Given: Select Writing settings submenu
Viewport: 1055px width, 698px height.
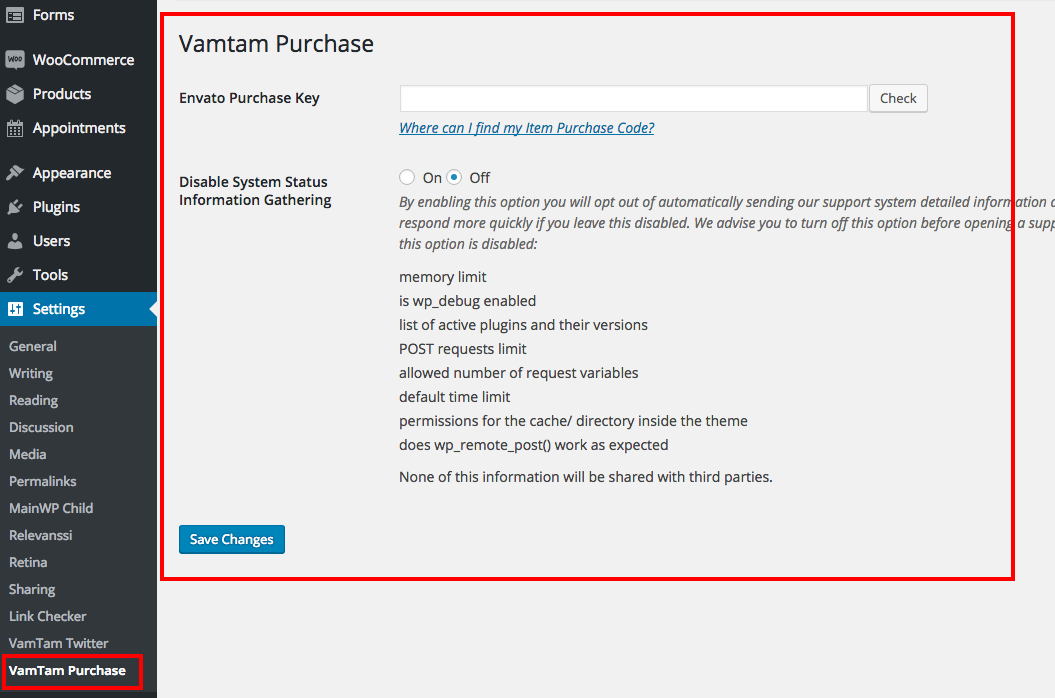Looking at the screenshot, I should tap(31, 374).
